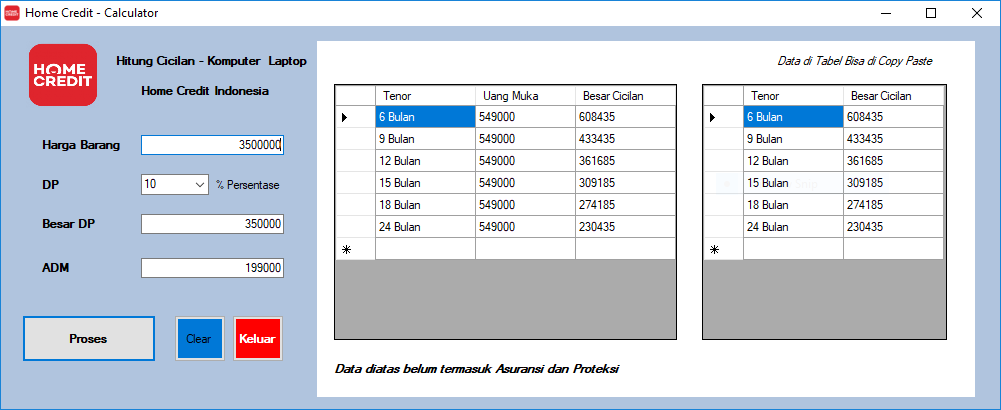Select the 18 Bulan cell in right table
Screen dimensions: 1001x410
point(794,205)
